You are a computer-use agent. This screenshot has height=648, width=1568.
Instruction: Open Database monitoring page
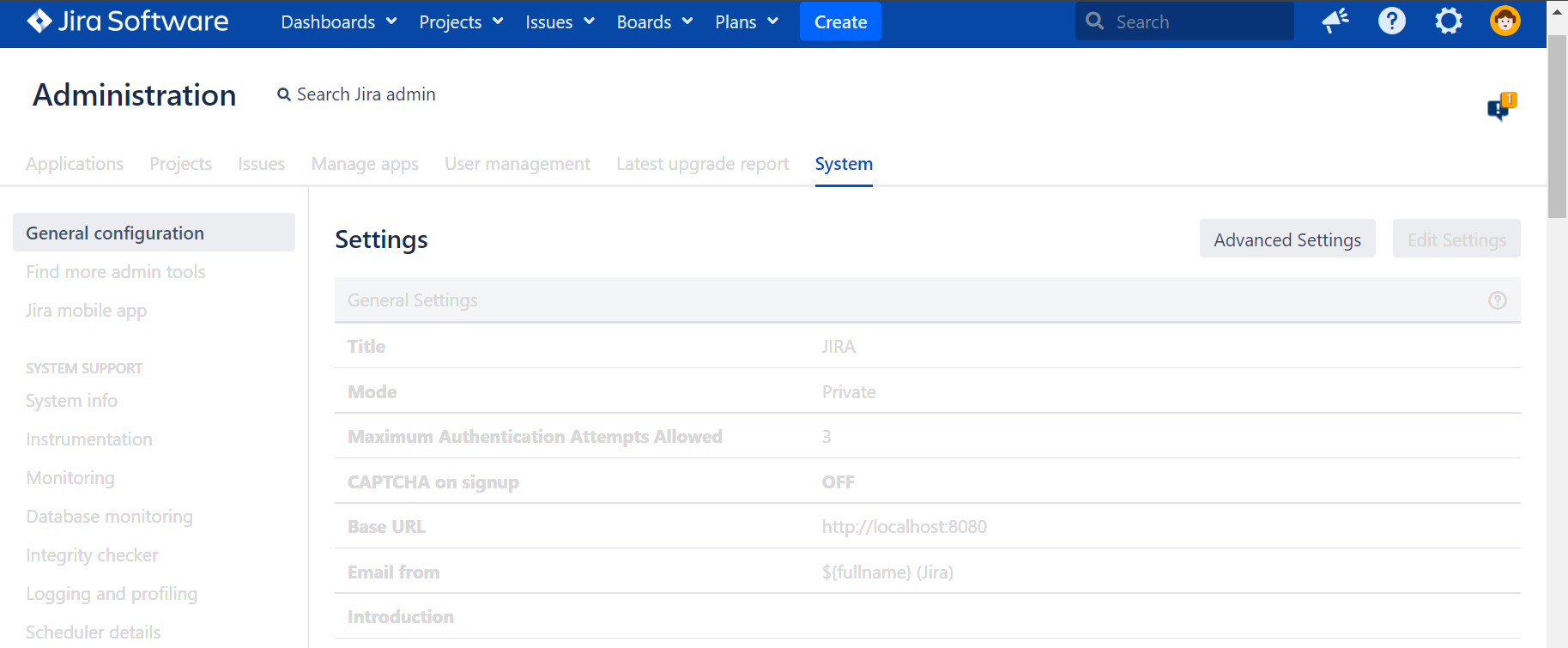110,517
